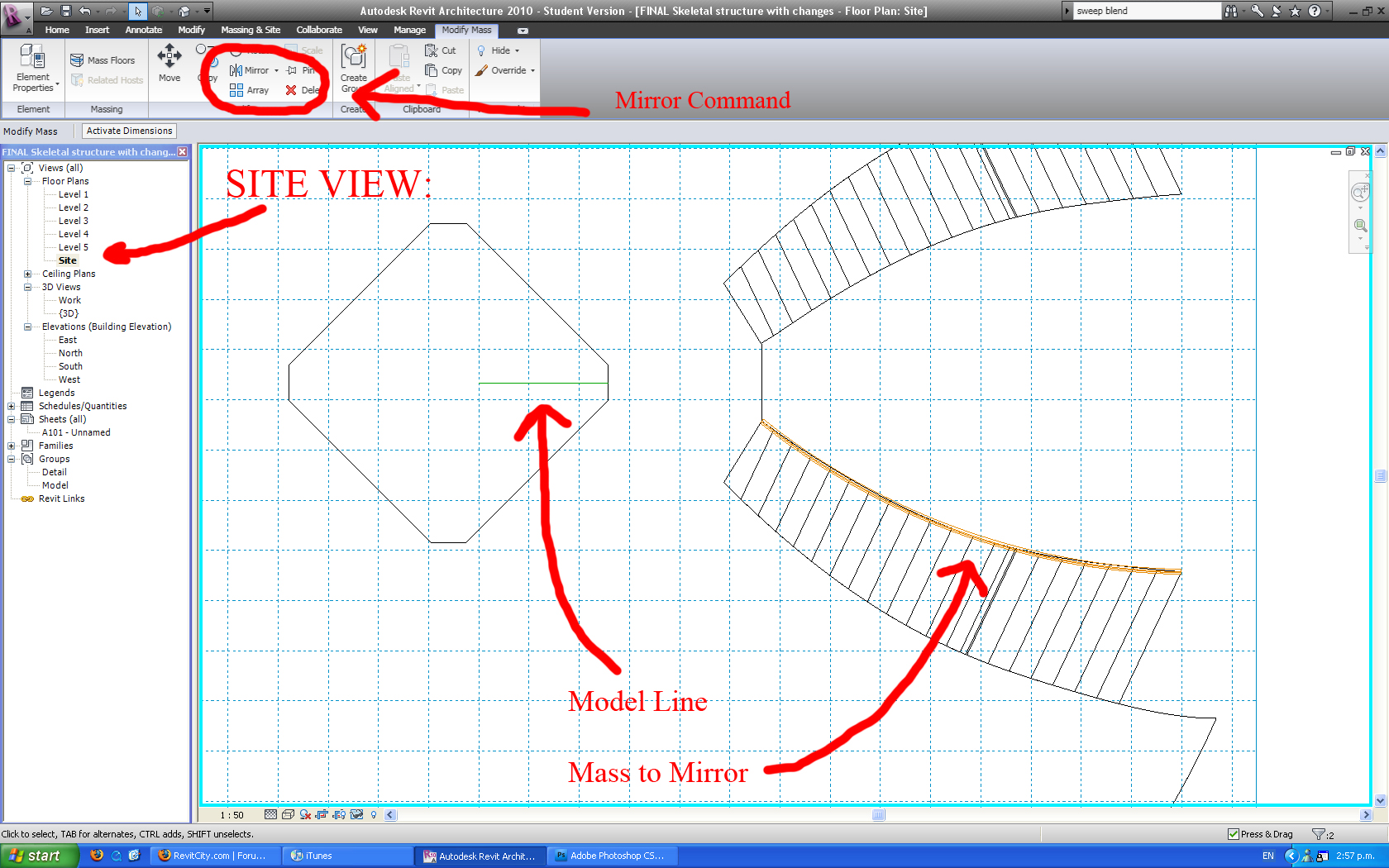Click the horizontal scrollbar thumb of the view

(878, 814)
